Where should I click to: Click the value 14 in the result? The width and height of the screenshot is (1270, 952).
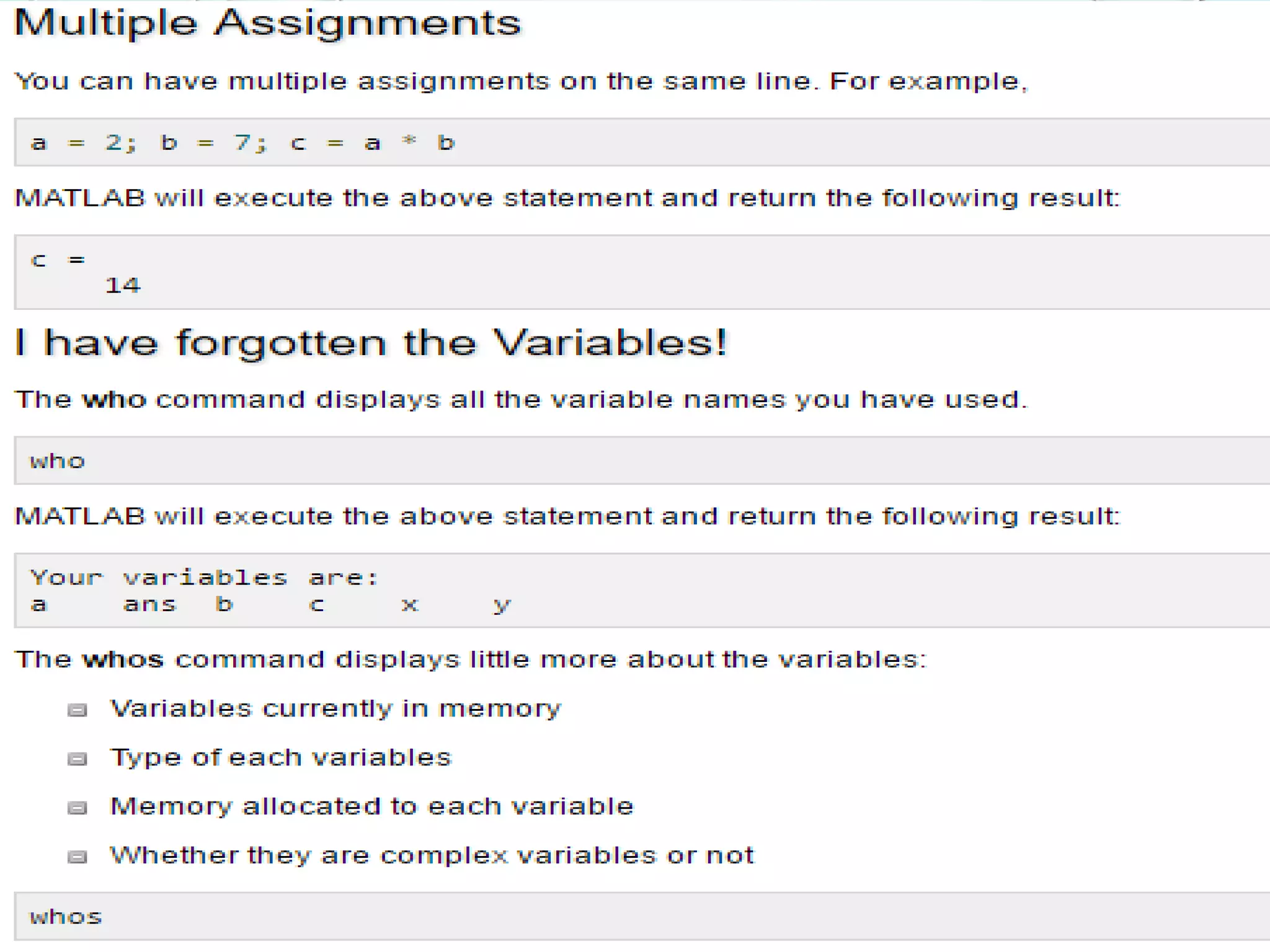[x=123, y=285]
